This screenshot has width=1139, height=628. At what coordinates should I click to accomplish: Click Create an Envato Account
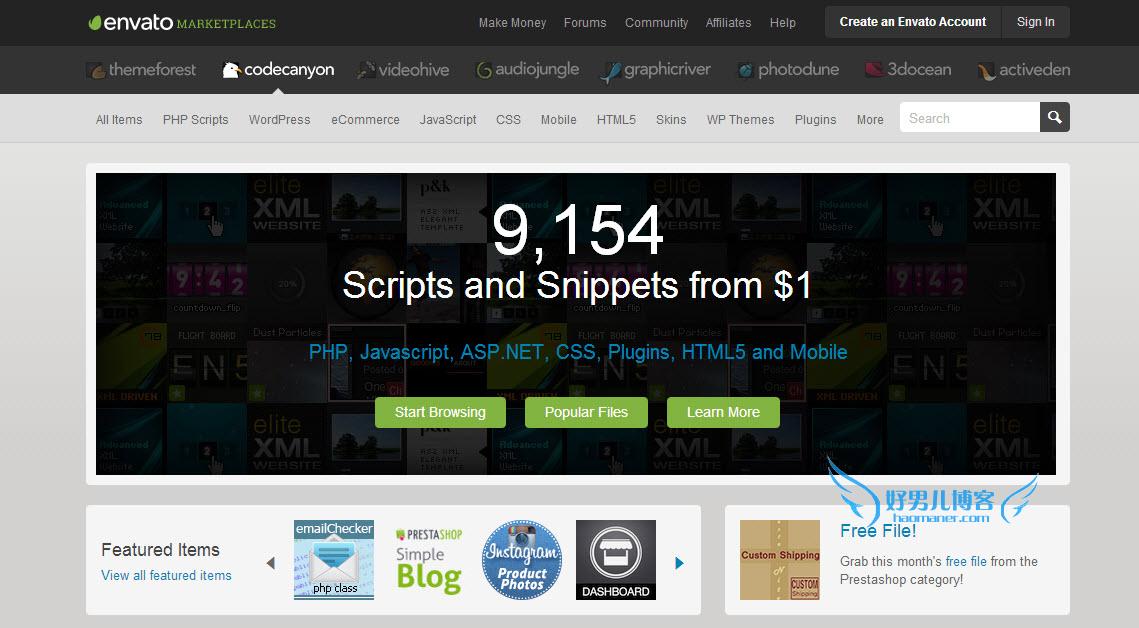(913, 22)
